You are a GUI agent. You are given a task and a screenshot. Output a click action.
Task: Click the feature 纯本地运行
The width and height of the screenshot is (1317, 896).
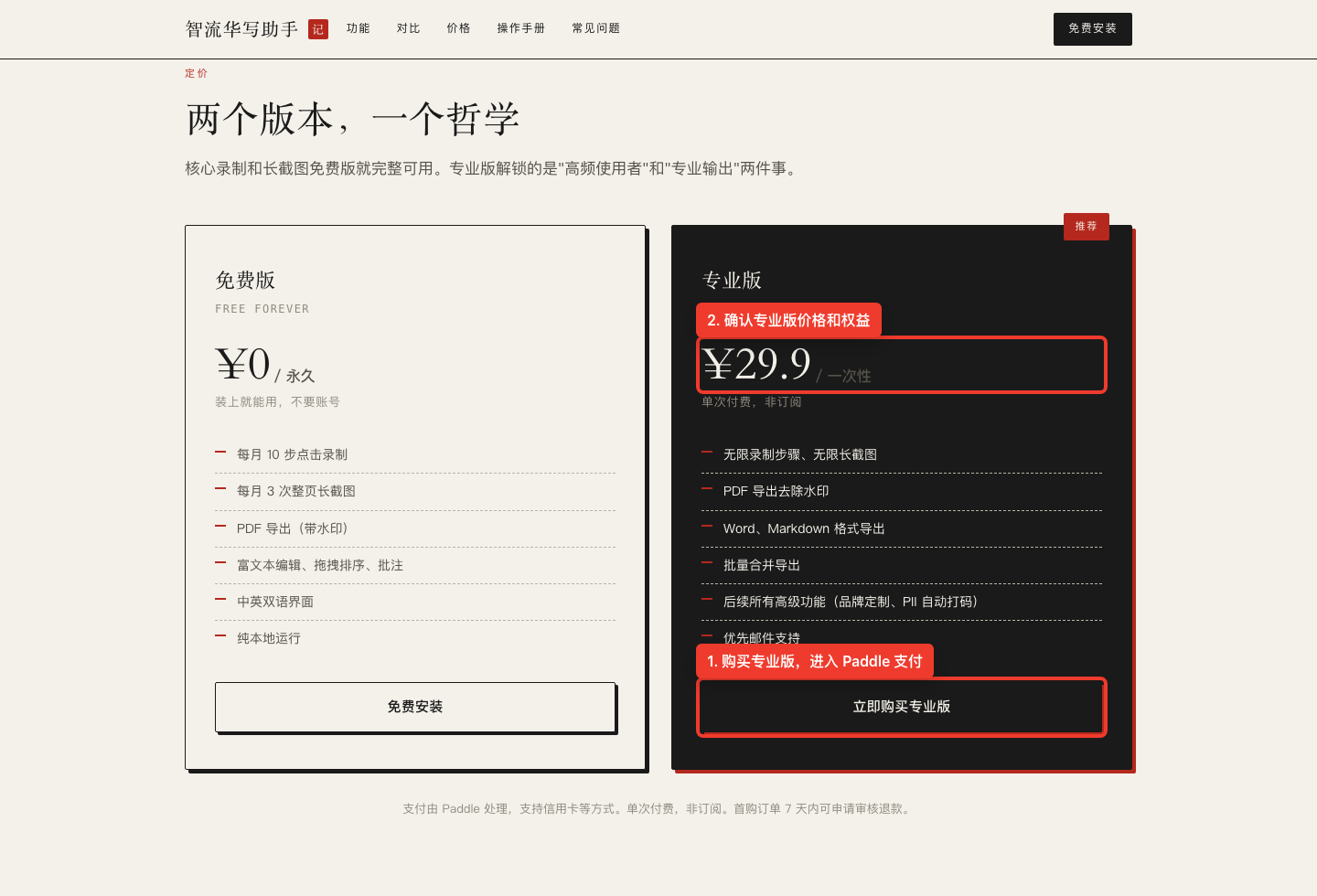tap(269, 638)
